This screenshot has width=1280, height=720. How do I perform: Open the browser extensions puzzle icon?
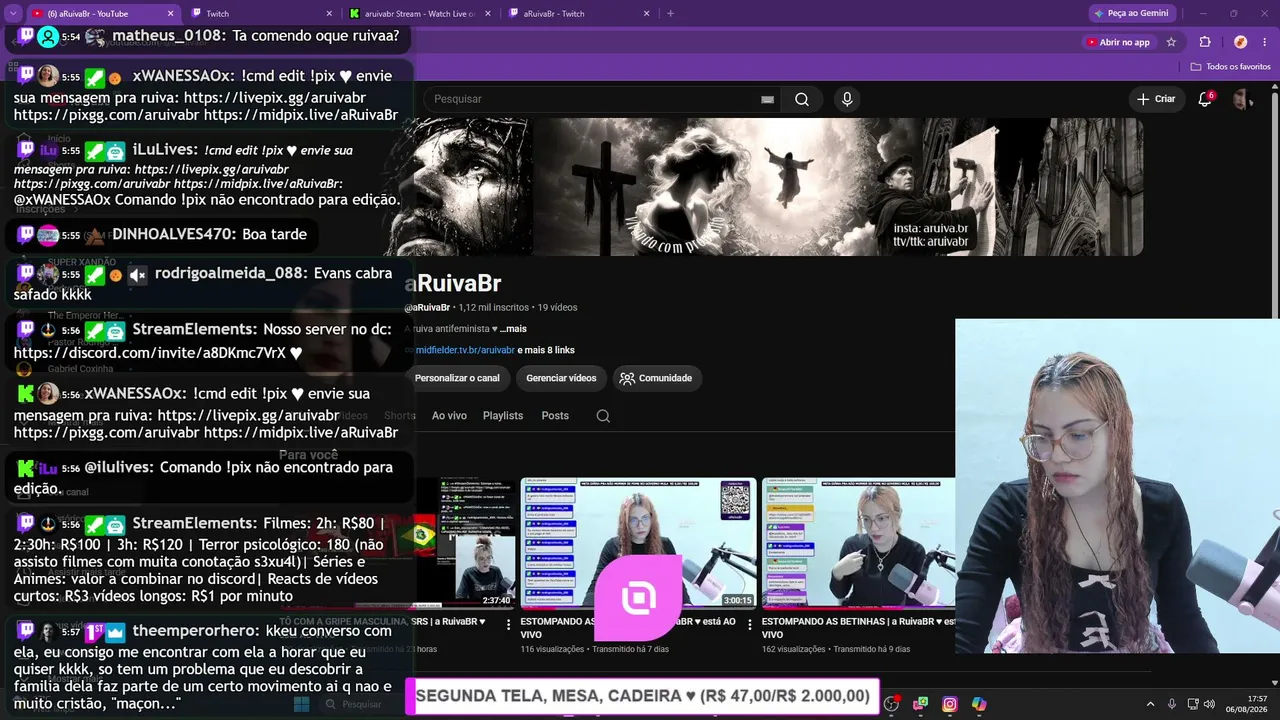coord(1205,42)
